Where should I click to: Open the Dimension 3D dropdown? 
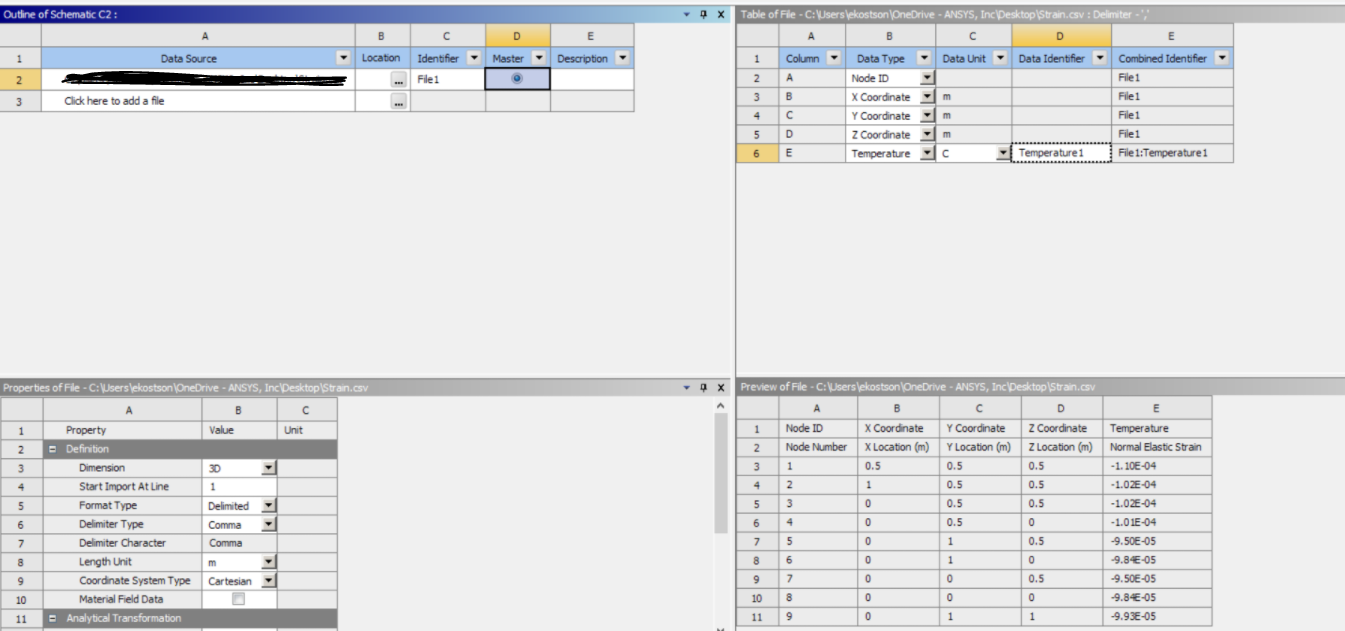tap(268, 468)
